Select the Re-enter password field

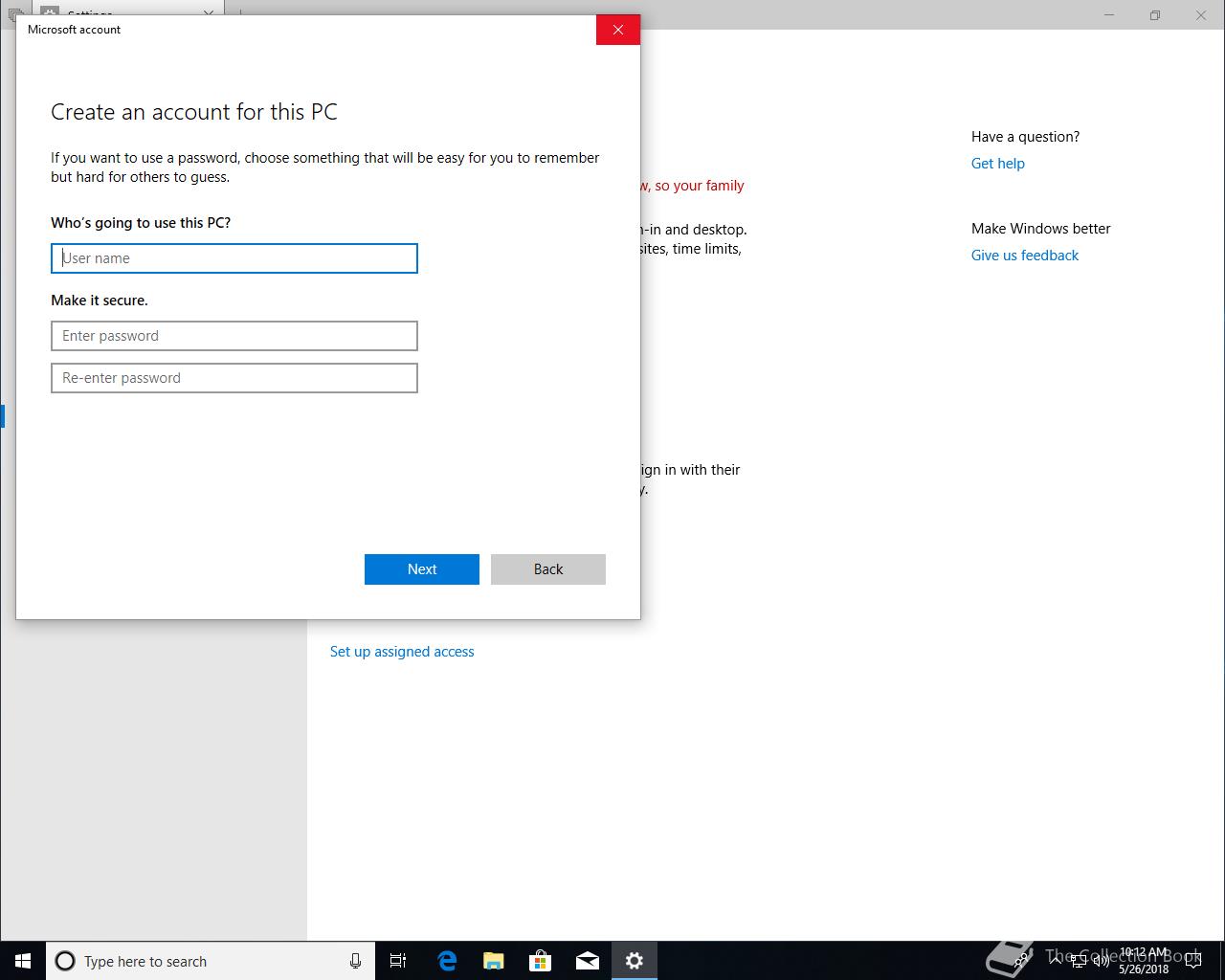pos(234,378)
